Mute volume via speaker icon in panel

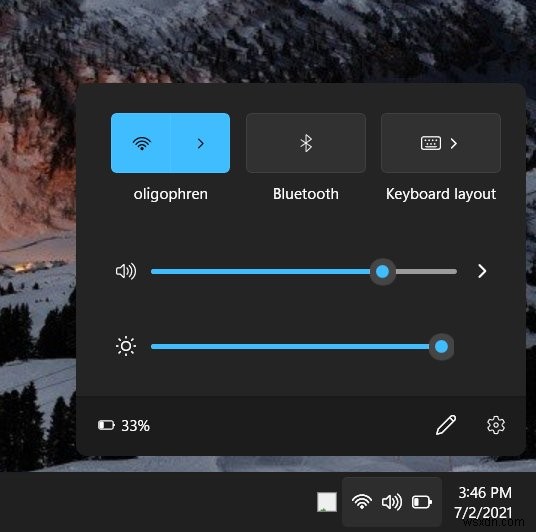click(x=126, y=271)
